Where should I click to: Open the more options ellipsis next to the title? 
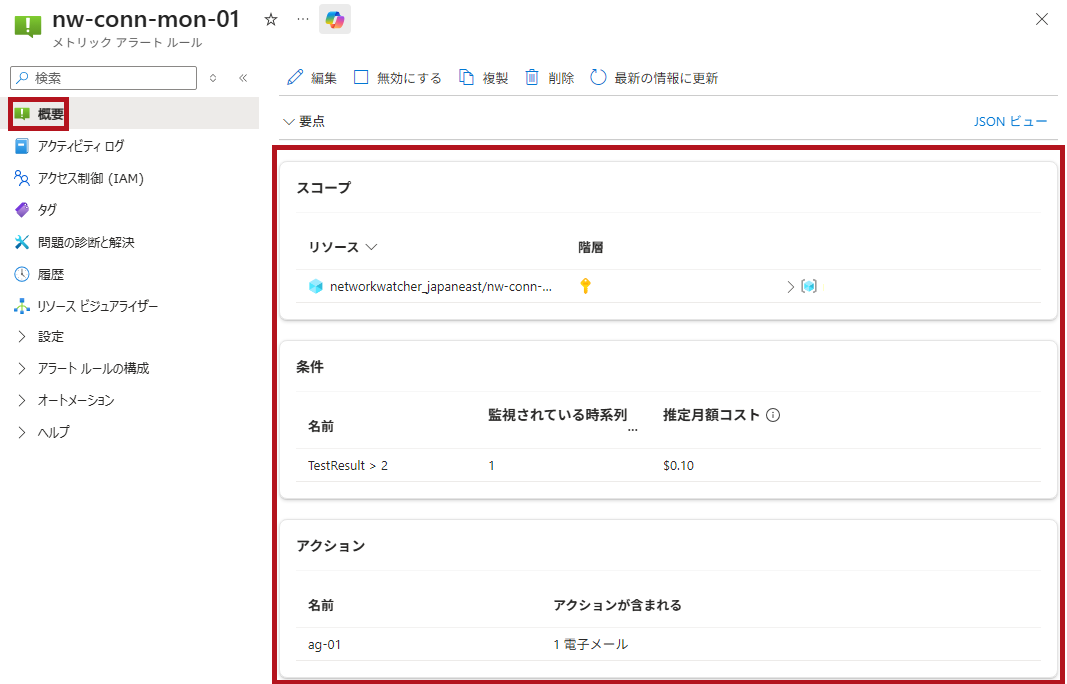[x=303, y=20]
